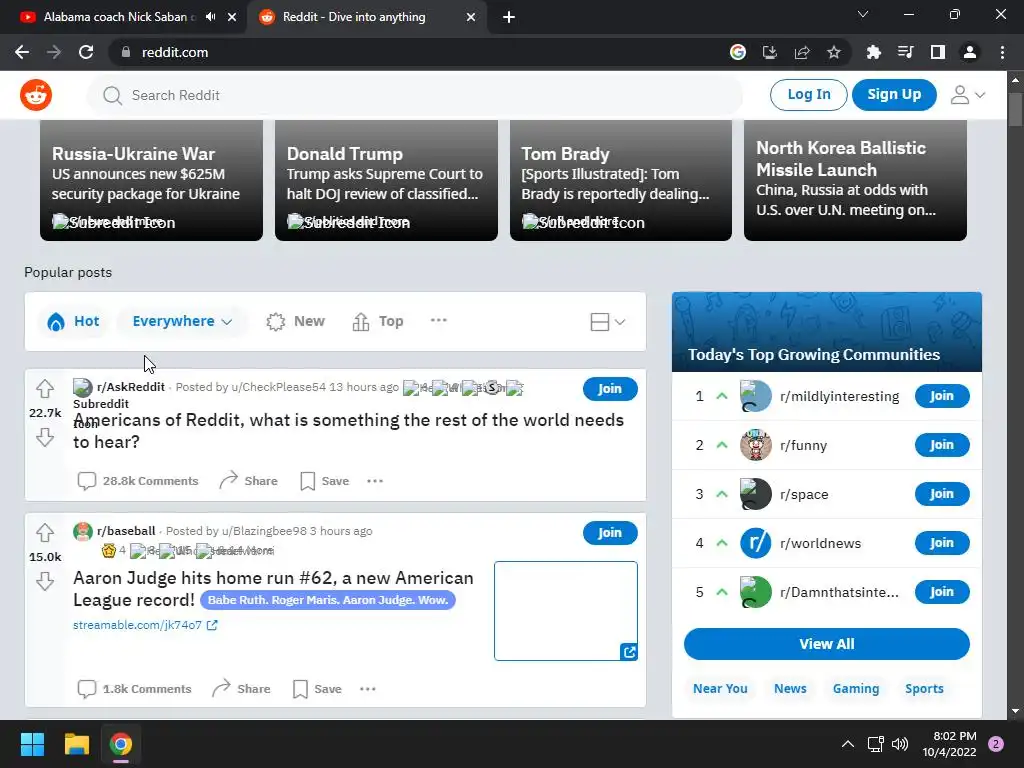The width and height of the screenshot is (1024, 768).
Task: Click the Log In button
Action: (x=808, y=95)
